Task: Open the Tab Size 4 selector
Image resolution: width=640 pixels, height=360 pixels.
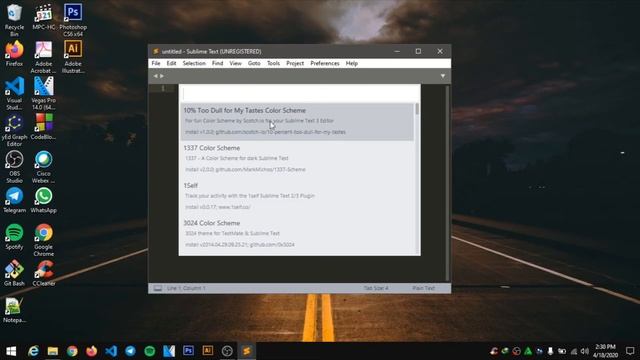Action: [x=376, y=288]
